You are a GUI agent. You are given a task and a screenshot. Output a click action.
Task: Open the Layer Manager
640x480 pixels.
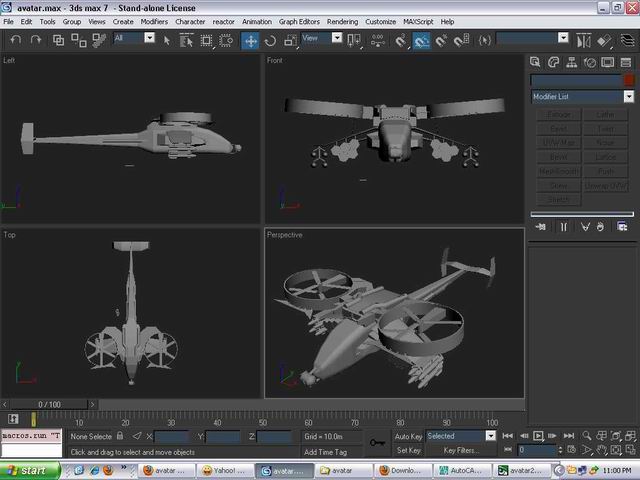(627, 40)
